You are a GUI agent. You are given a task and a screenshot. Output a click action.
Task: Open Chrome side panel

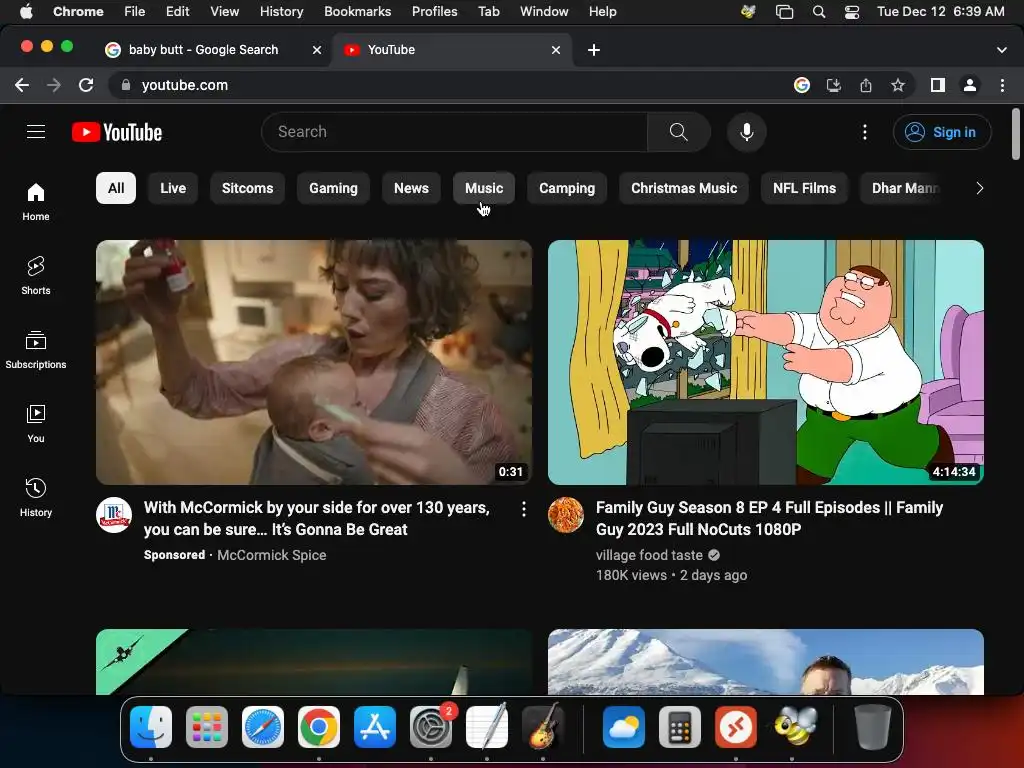(x=938, y=85)
